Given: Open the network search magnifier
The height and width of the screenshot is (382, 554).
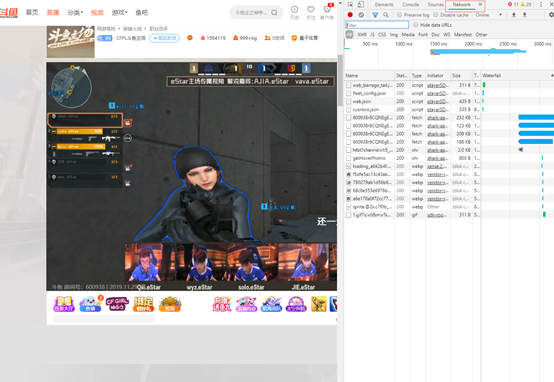Looking at the screenshot, I should [386, 15].
